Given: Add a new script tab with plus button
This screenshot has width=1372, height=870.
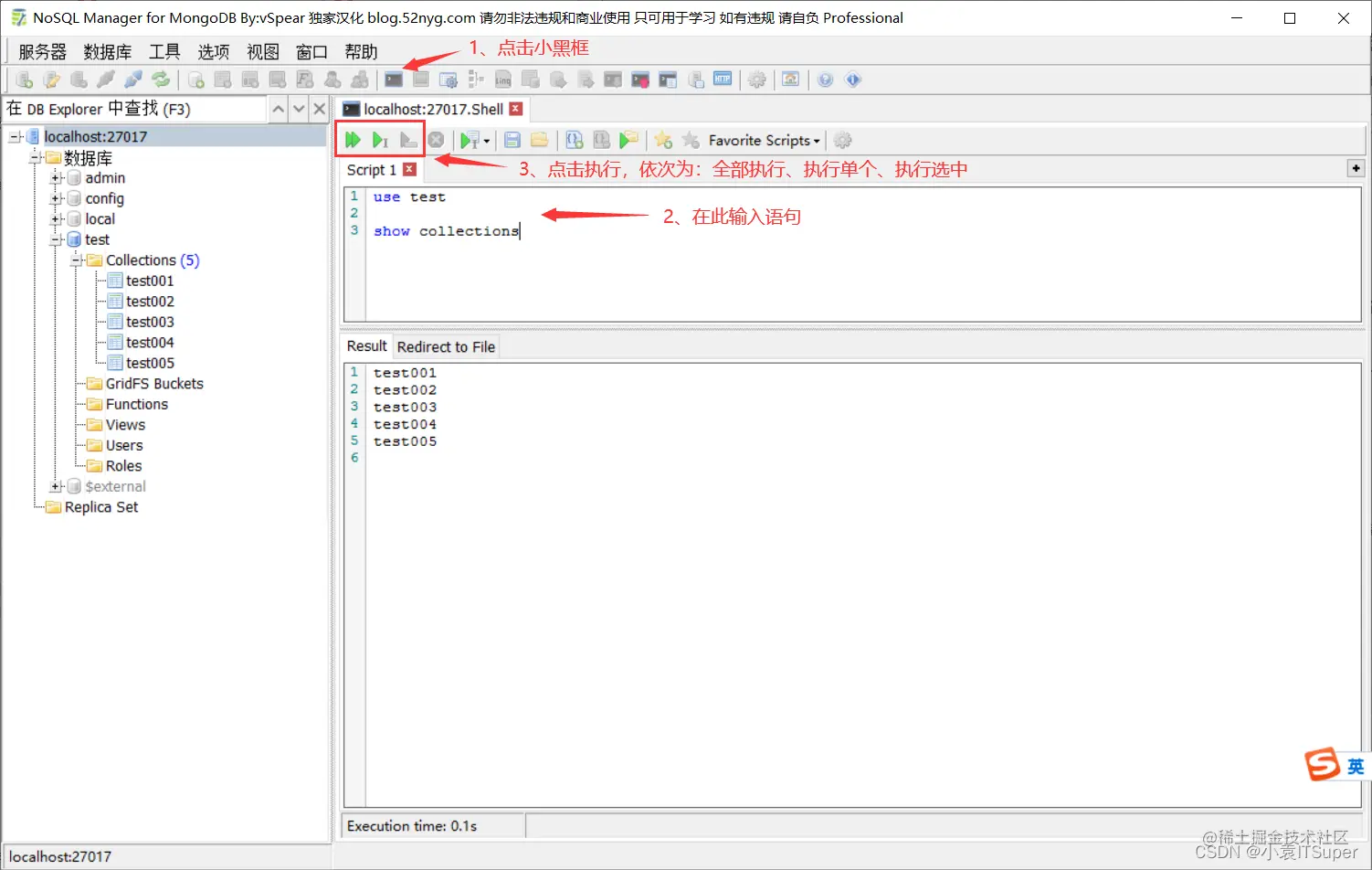Looking at the screenshot, I should pyautogui.click(x=1356, y=168).
